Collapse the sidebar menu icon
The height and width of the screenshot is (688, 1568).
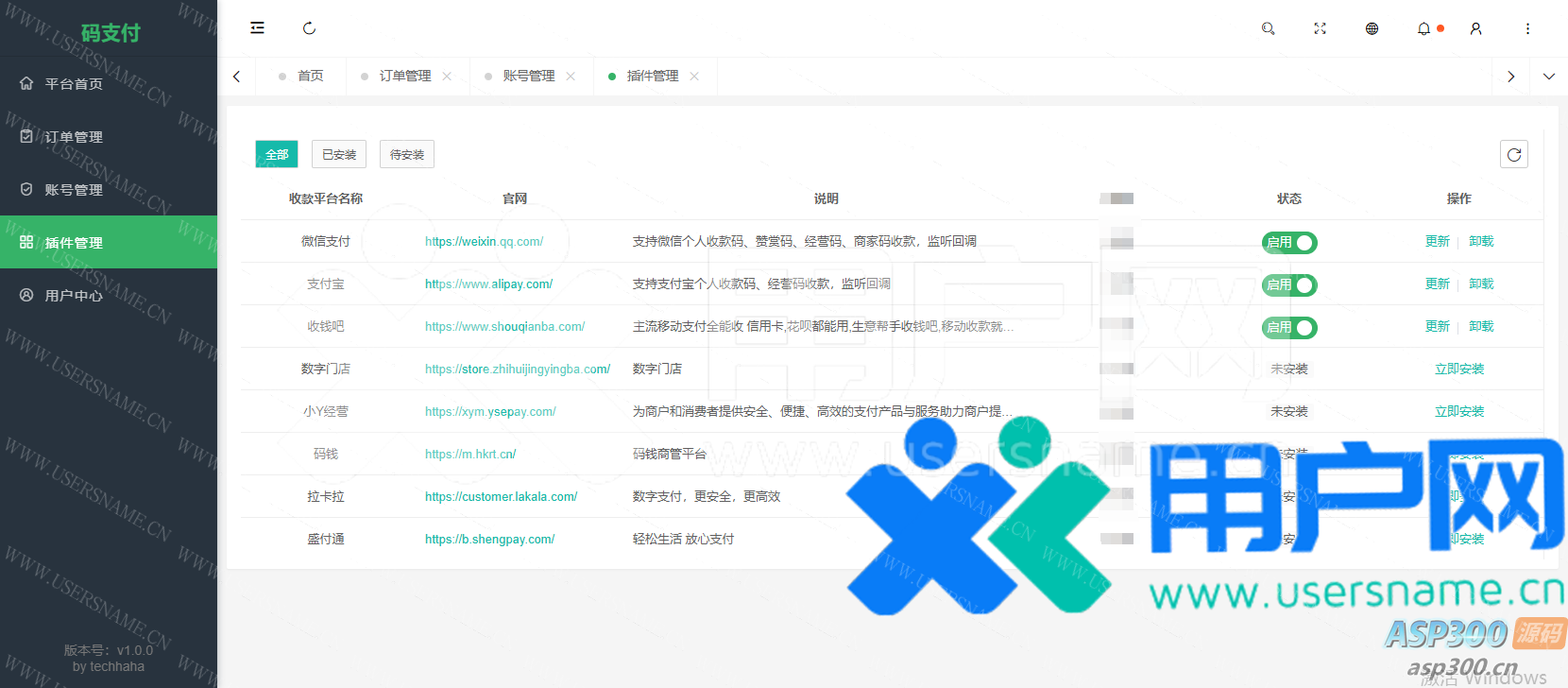click(257, 28)
